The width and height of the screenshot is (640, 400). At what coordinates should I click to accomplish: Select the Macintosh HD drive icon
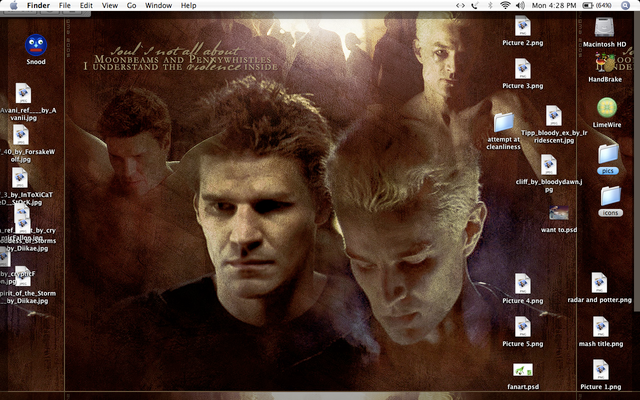tap(604, 27)
